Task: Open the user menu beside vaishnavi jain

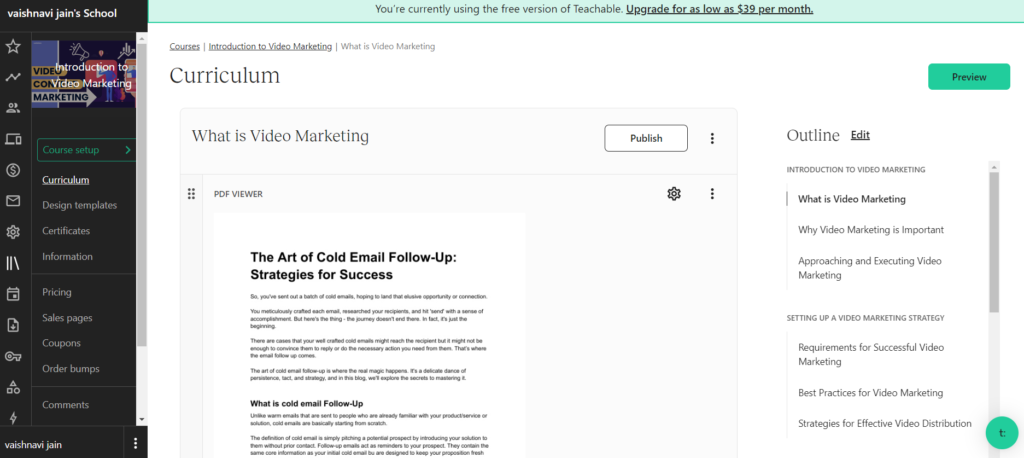Action: 135,443
